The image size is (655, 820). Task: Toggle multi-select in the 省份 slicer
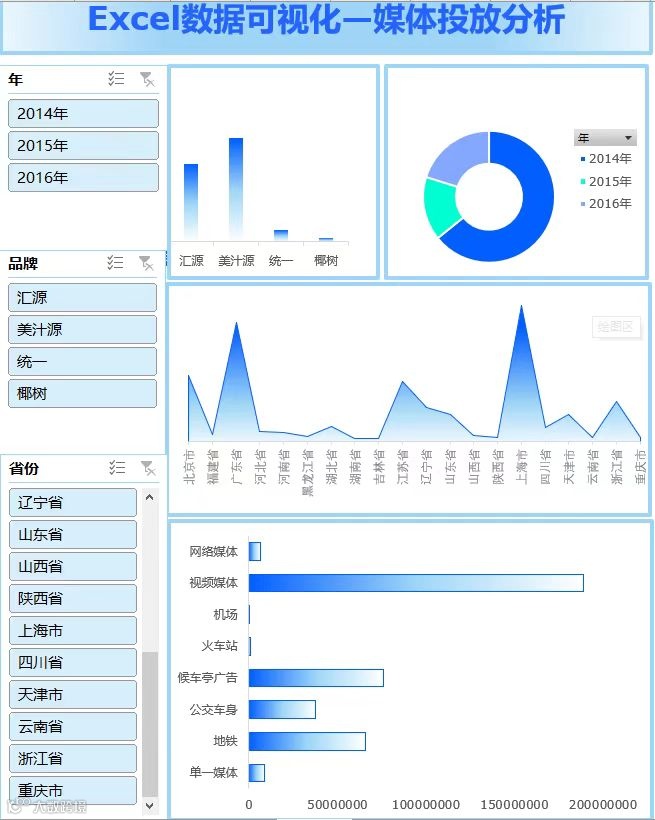click(x=117, y=468)
